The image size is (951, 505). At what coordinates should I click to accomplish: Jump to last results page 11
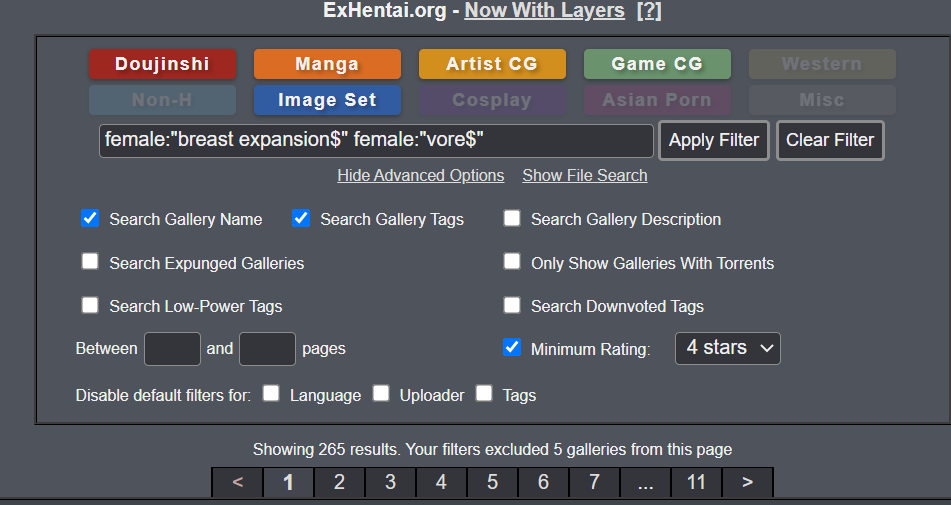[x=696, y=482]
